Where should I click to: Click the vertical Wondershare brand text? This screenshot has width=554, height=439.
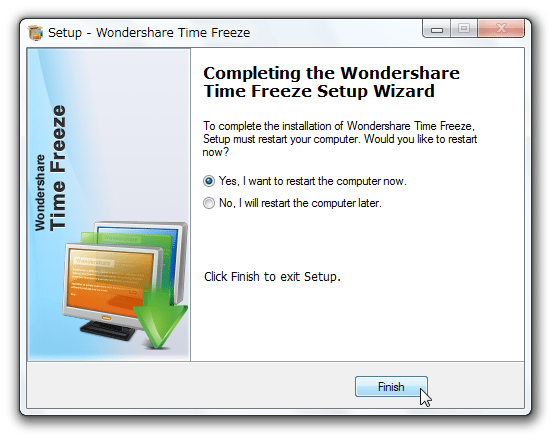point(40,193)
